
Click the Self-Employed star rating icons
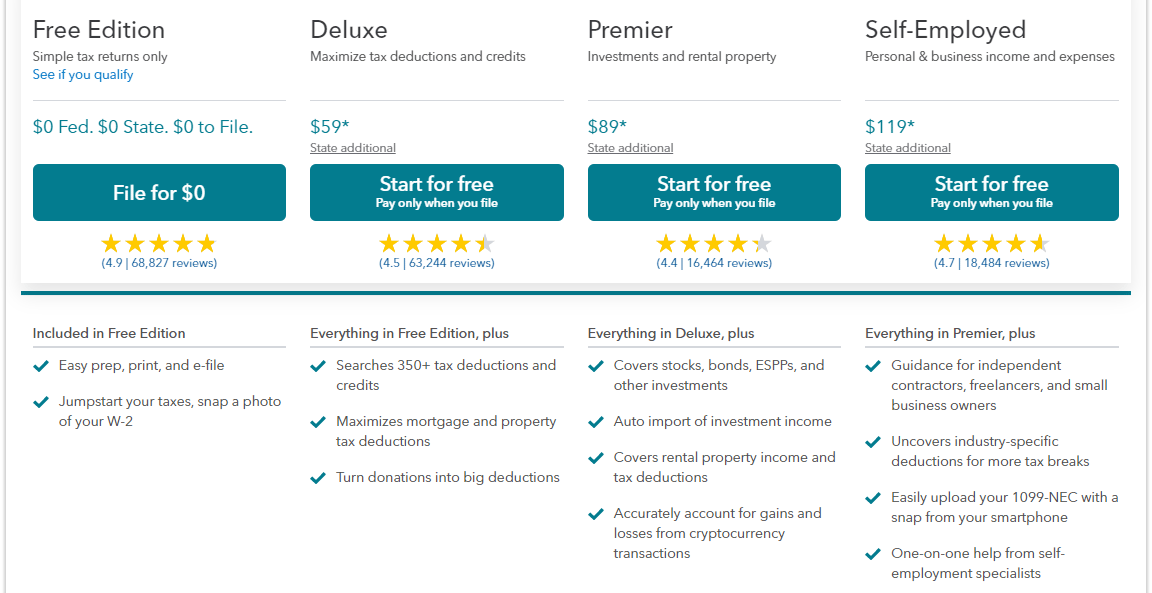(991, 243)
